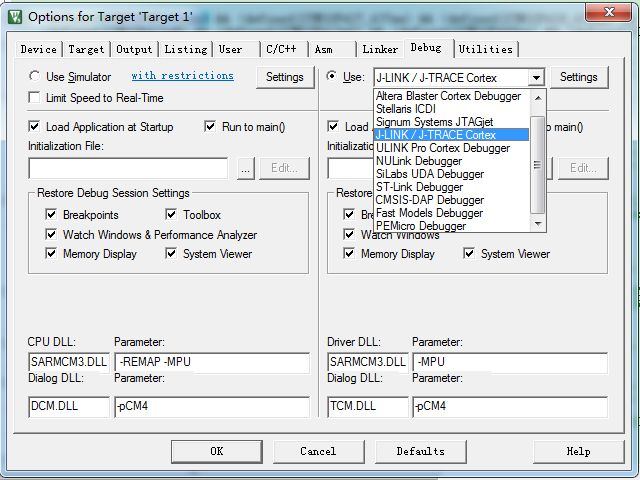Toggle the right-side Load Application checkbox

333,126
